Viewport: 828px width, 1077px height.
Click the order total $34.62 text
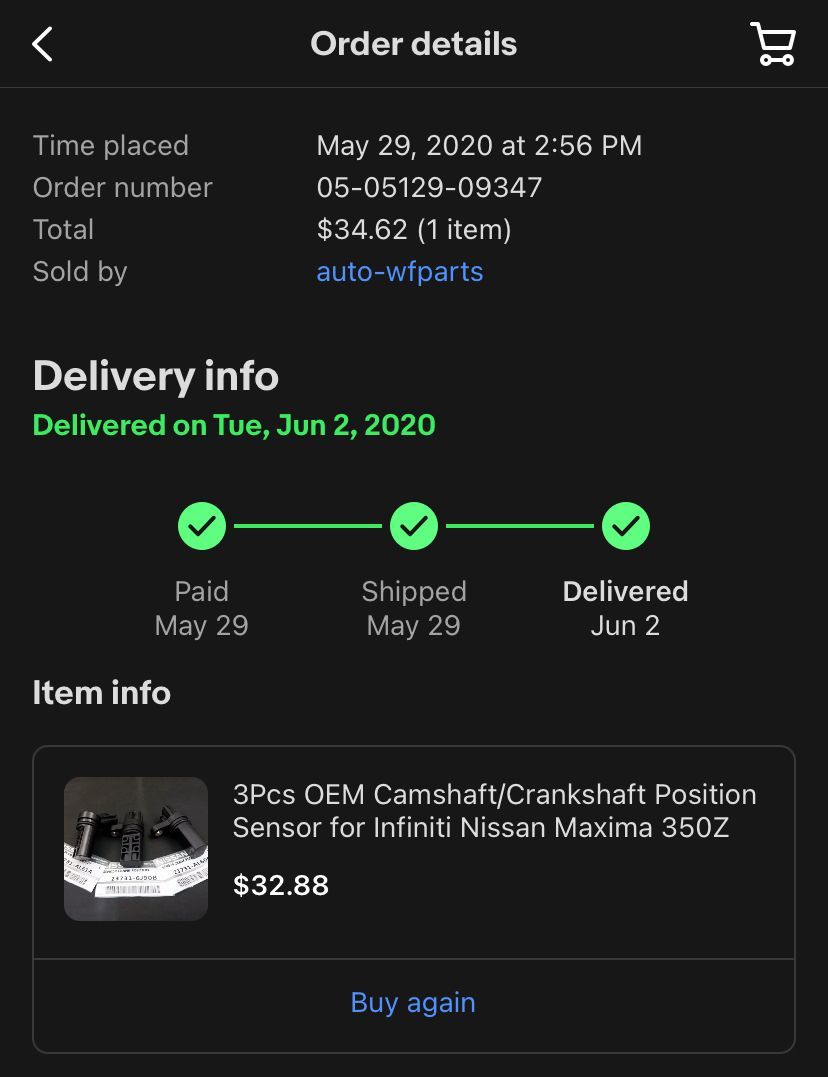click(413, 230)
